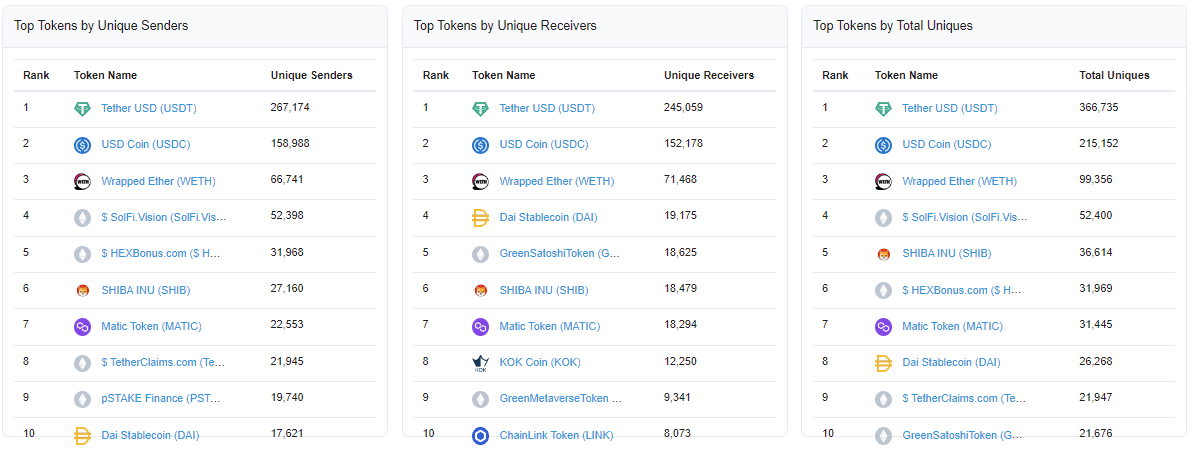1191x449 pixels.
Task: Open $ SolFi.Vision link in Unique Senders
Action: (x=164, y=218)
